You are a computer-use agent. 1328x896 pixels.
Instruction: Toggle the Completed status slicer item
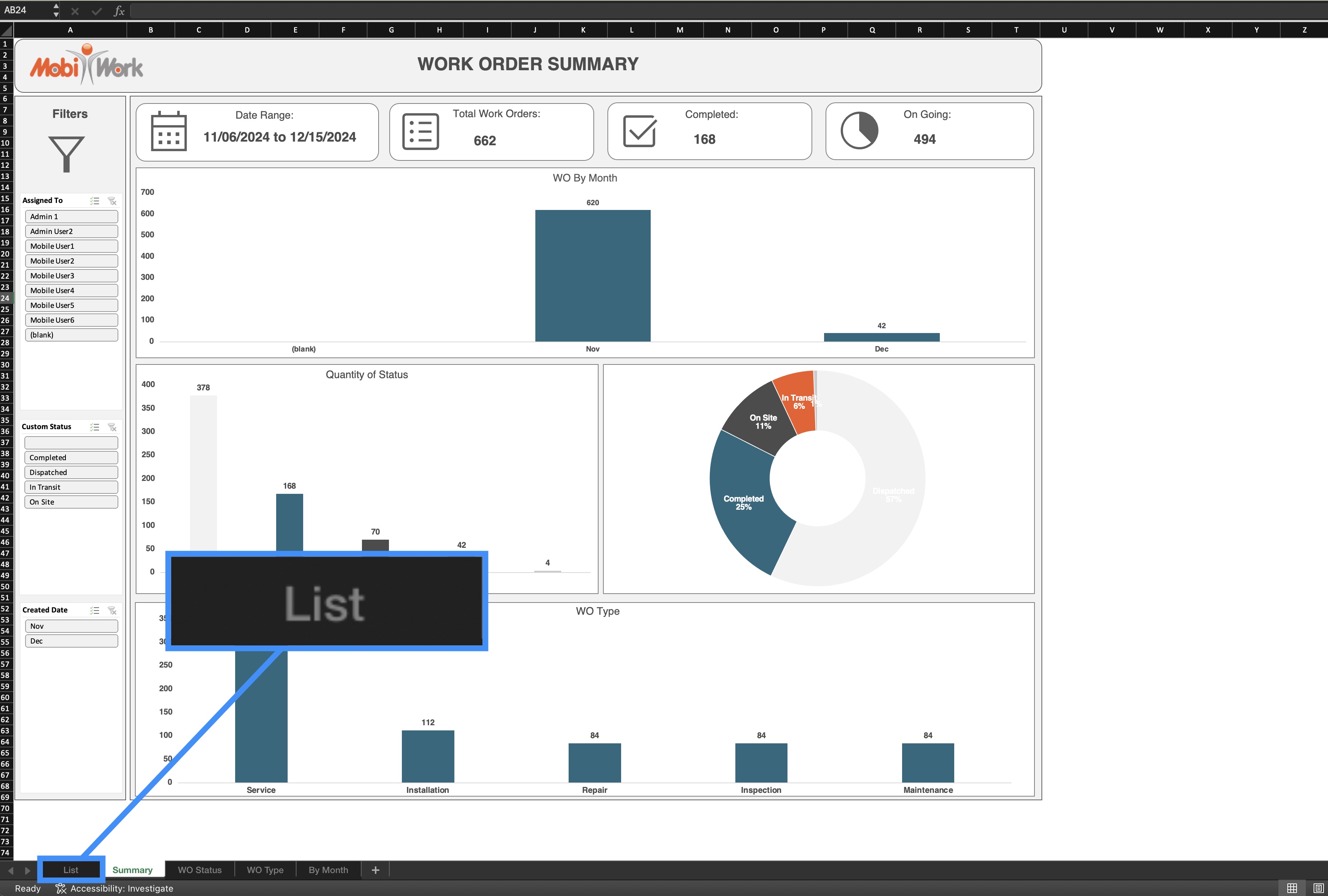pyautogui.click(x=71, y=458)
